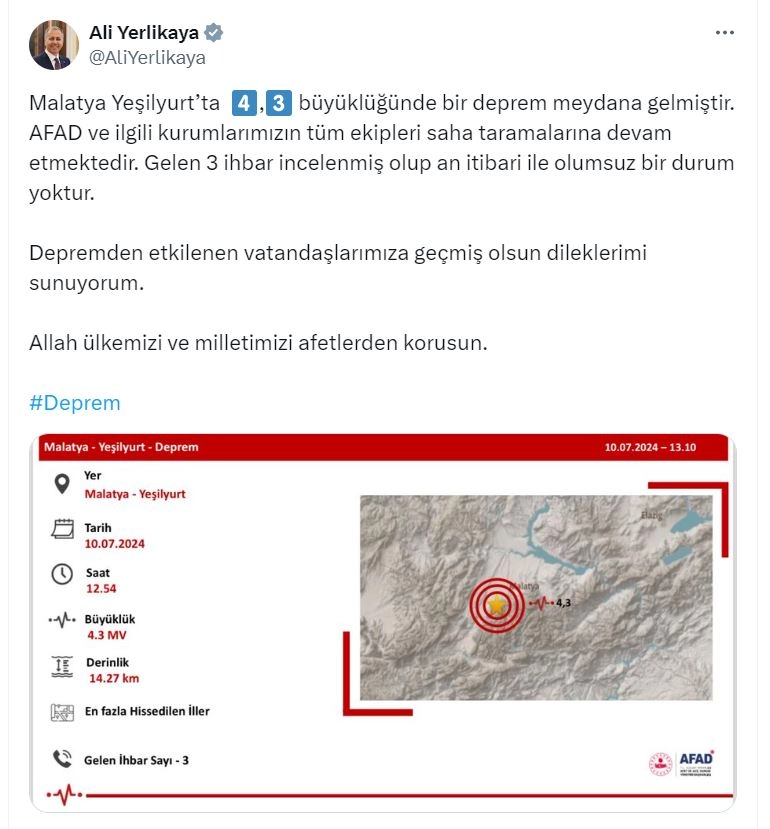This screenshot has height=829, width=770.
Task: Click the depth icon beside Derinlik
Action: 62,667
